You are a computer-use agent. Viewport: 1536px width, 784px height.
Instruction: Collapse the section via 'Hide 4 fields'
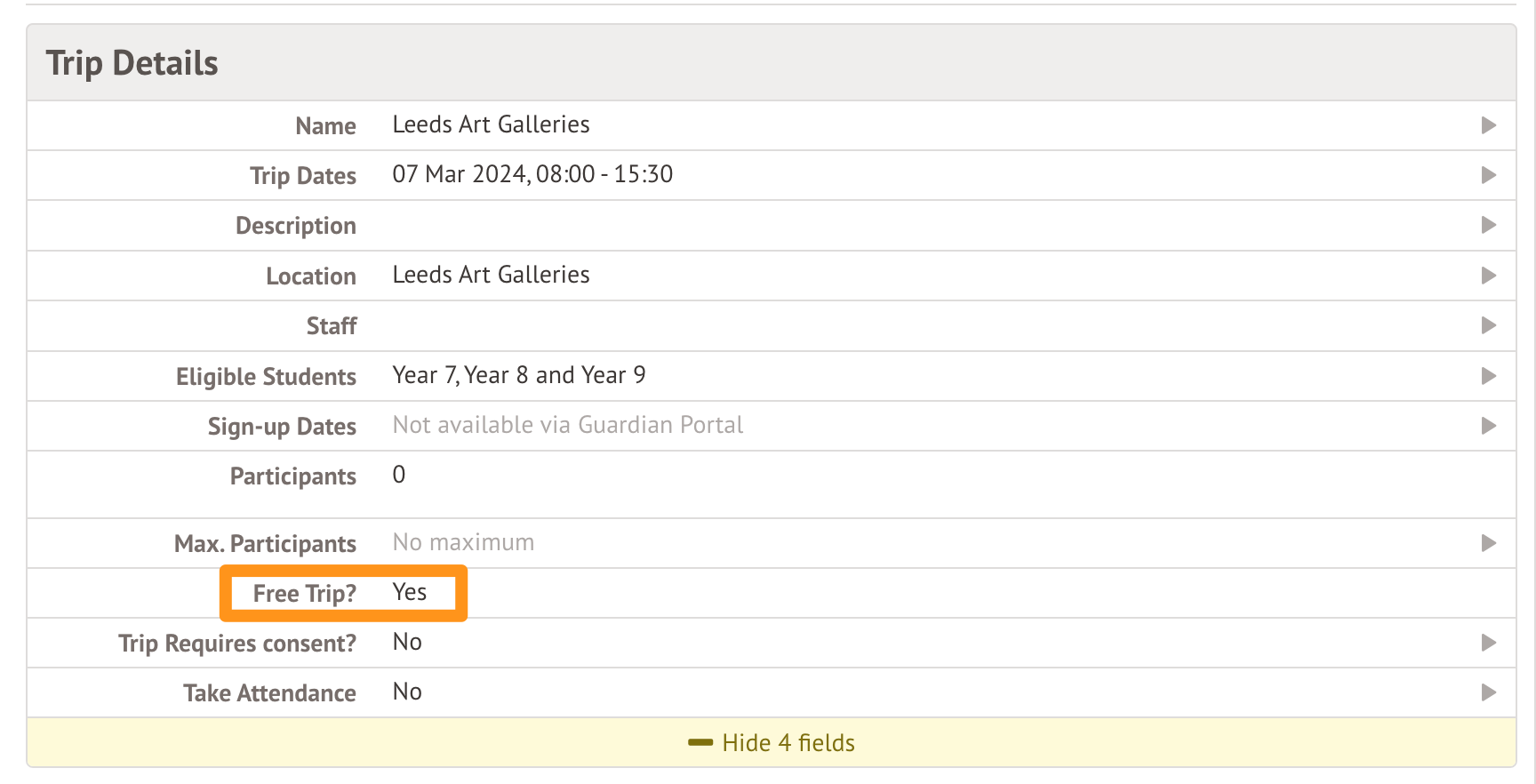point(788,743)
